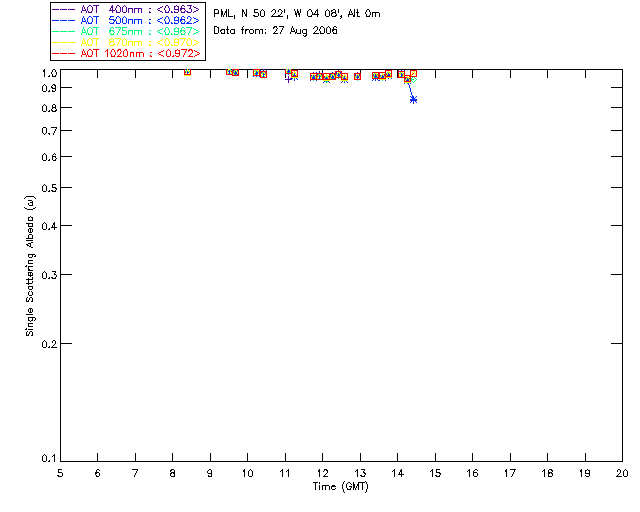Screen dimensions: 640x512
Task: Click the y-axis tick label 0.4
Action: click(48, 226)
